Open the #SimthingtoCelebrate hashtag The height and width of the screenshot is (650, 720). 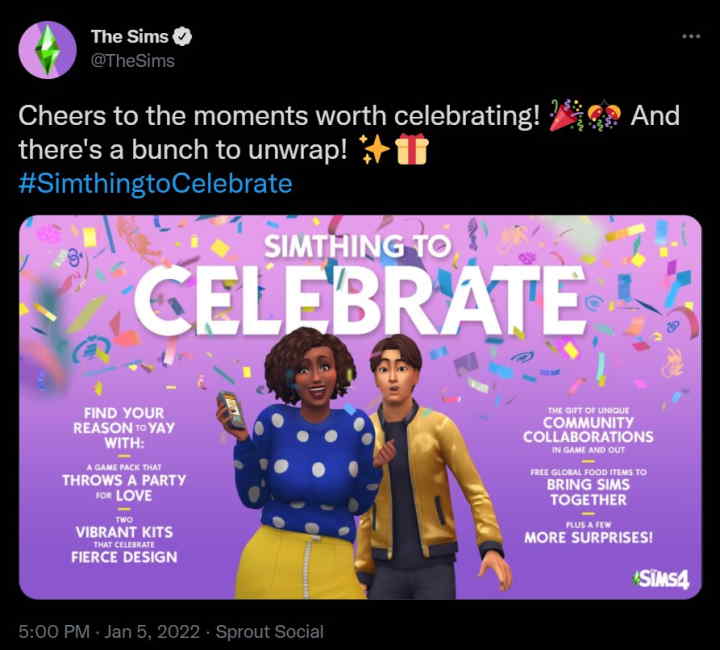click(x=155, y=184)
